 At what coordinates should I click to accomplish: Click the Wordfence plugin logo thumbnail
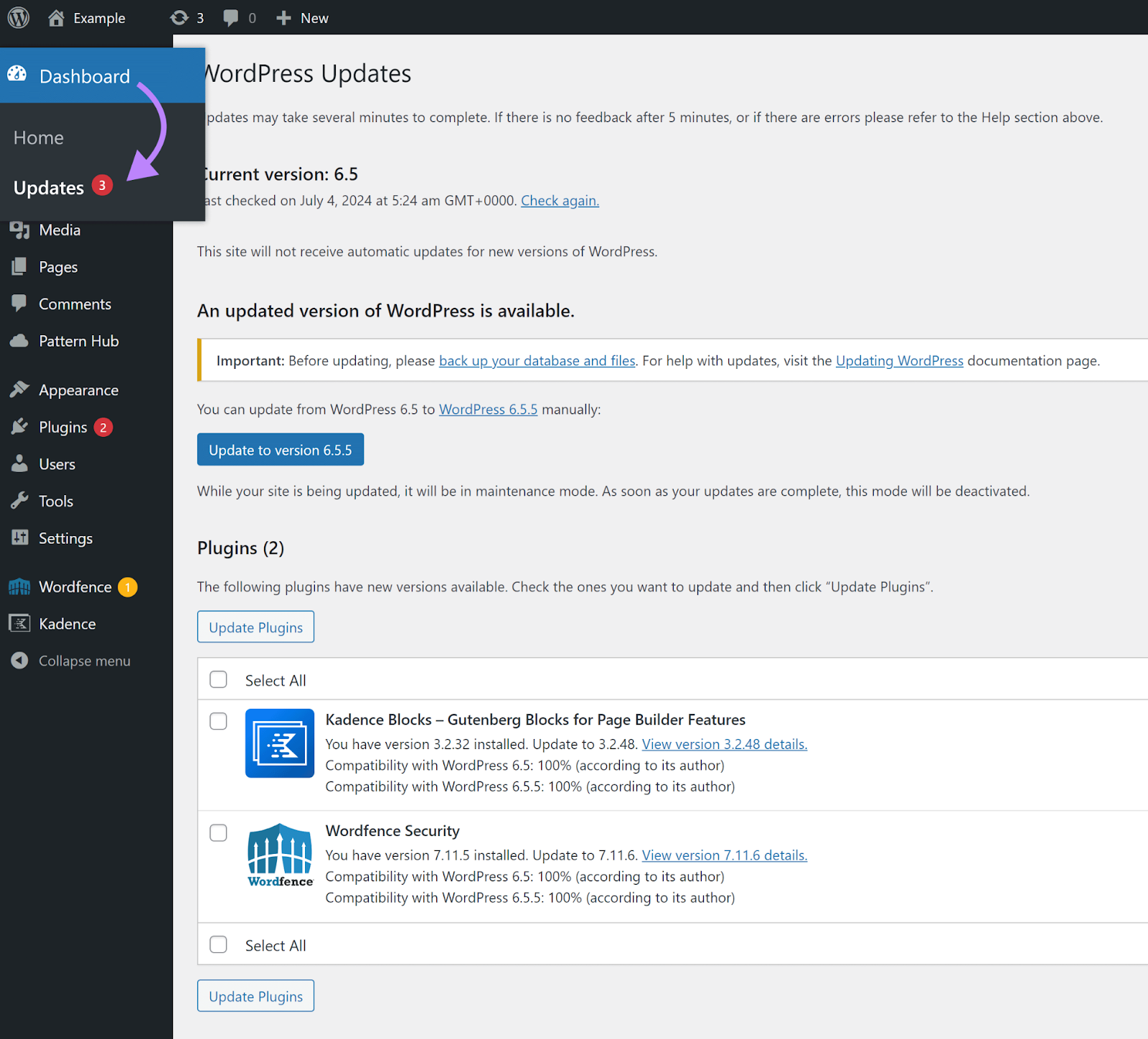click(279, 854)
